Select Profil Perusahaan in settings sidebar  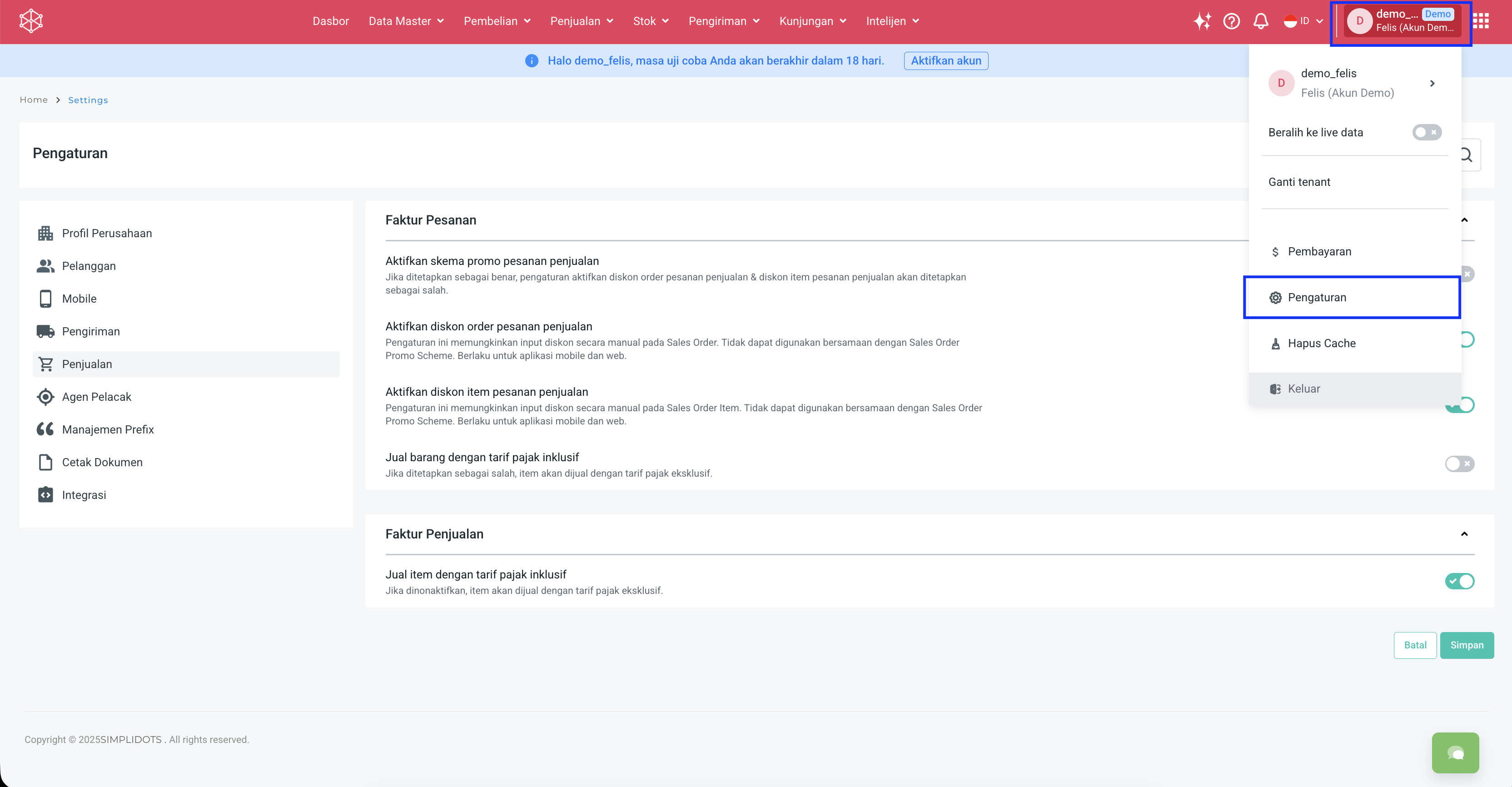[x=106, y=233]
